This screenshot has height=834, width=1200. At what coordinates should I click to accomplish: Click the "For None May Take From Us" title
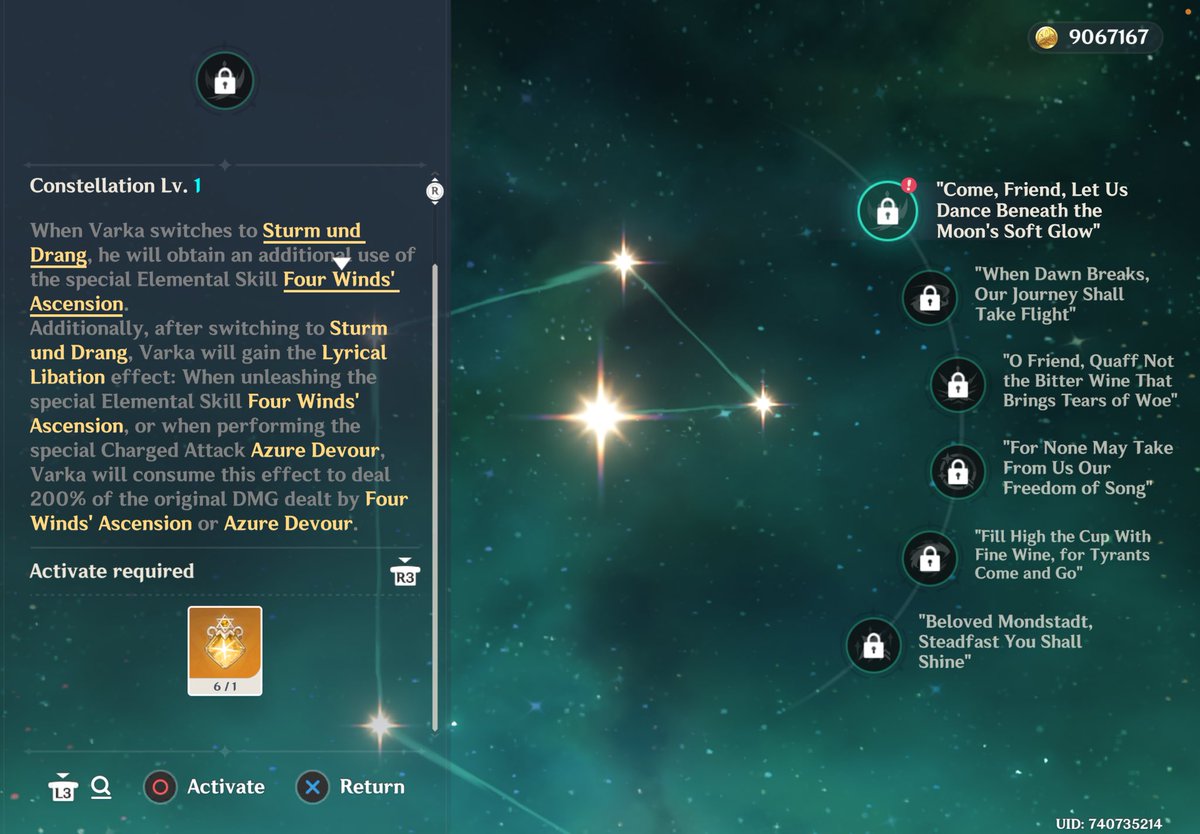(1088, 468)
